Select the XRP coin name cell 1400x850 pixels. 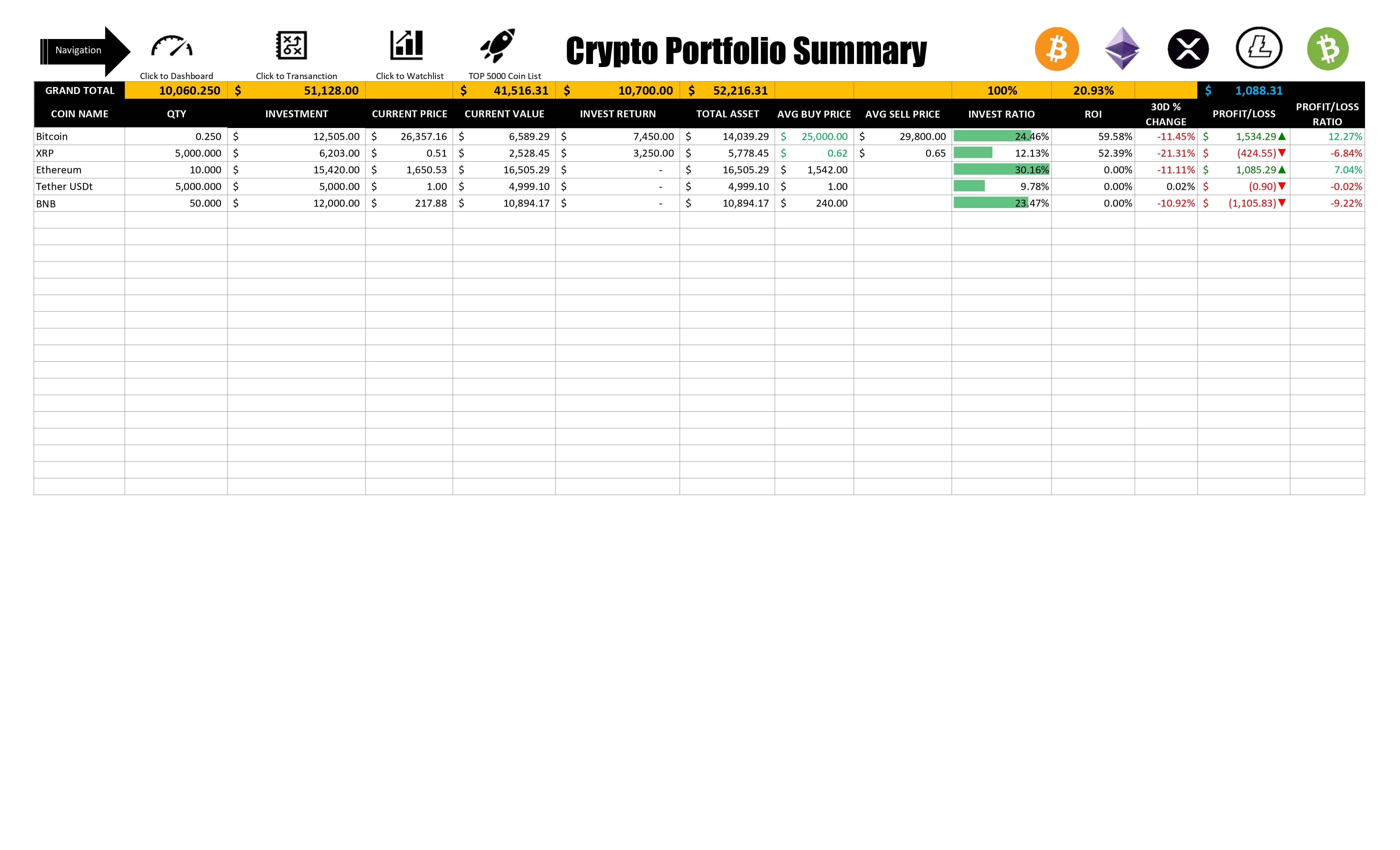80,153
